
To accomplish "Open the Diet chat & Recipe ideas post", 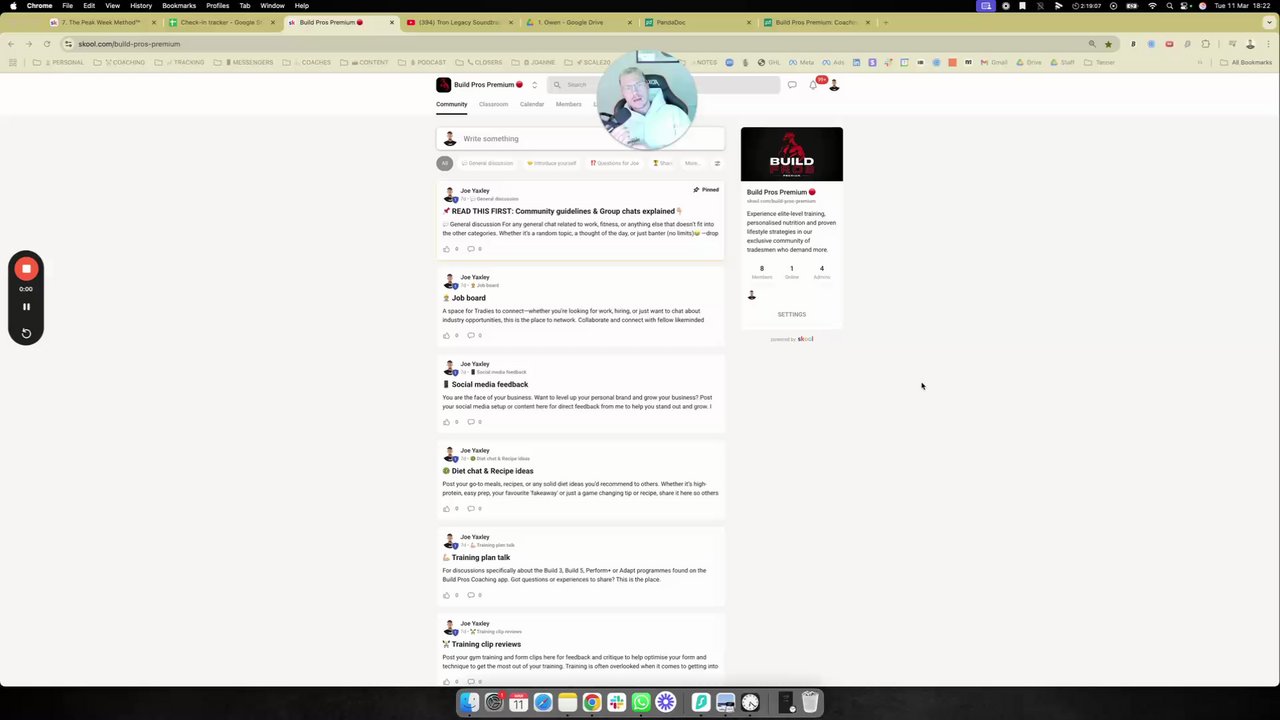I will [x=488, y=471].
